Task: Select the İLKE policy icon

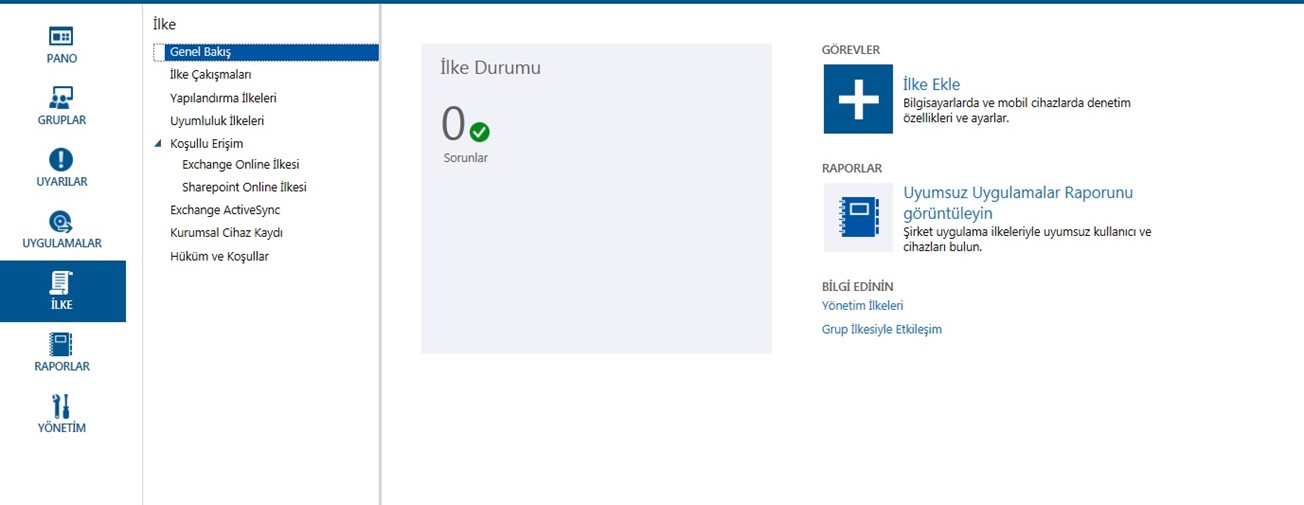Action: 62,283
